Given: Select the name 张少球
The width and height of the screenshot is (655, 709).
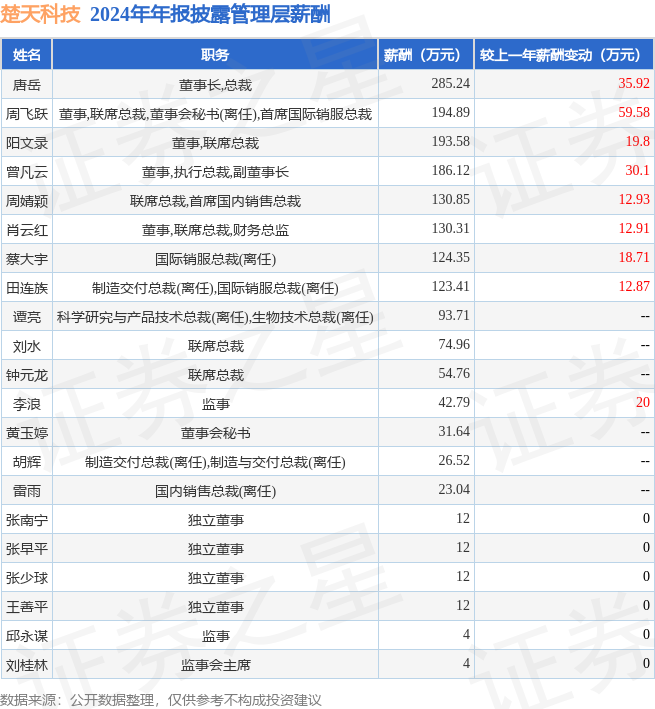Looking at the screenshot, I should pos(27,578).
